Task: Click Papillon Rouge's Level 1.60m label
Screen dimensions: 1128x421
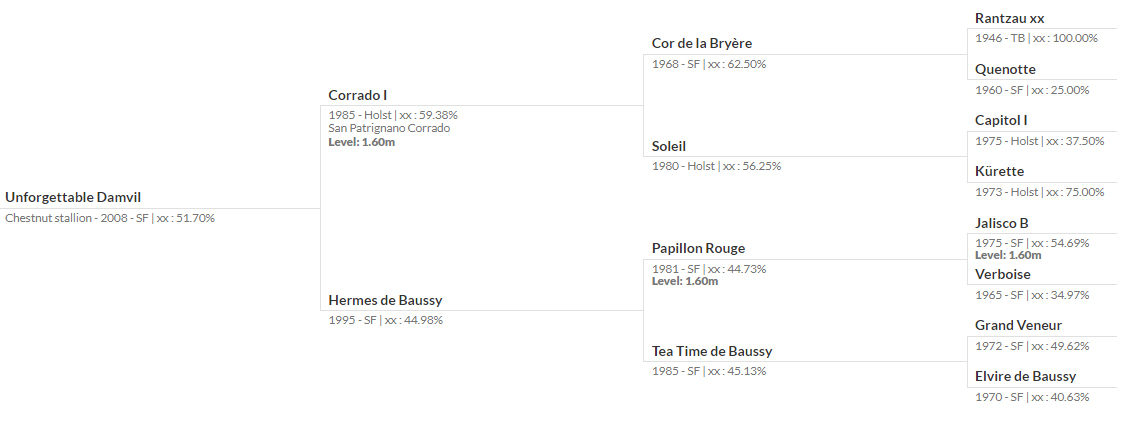Action: click(x=685, y=281)
